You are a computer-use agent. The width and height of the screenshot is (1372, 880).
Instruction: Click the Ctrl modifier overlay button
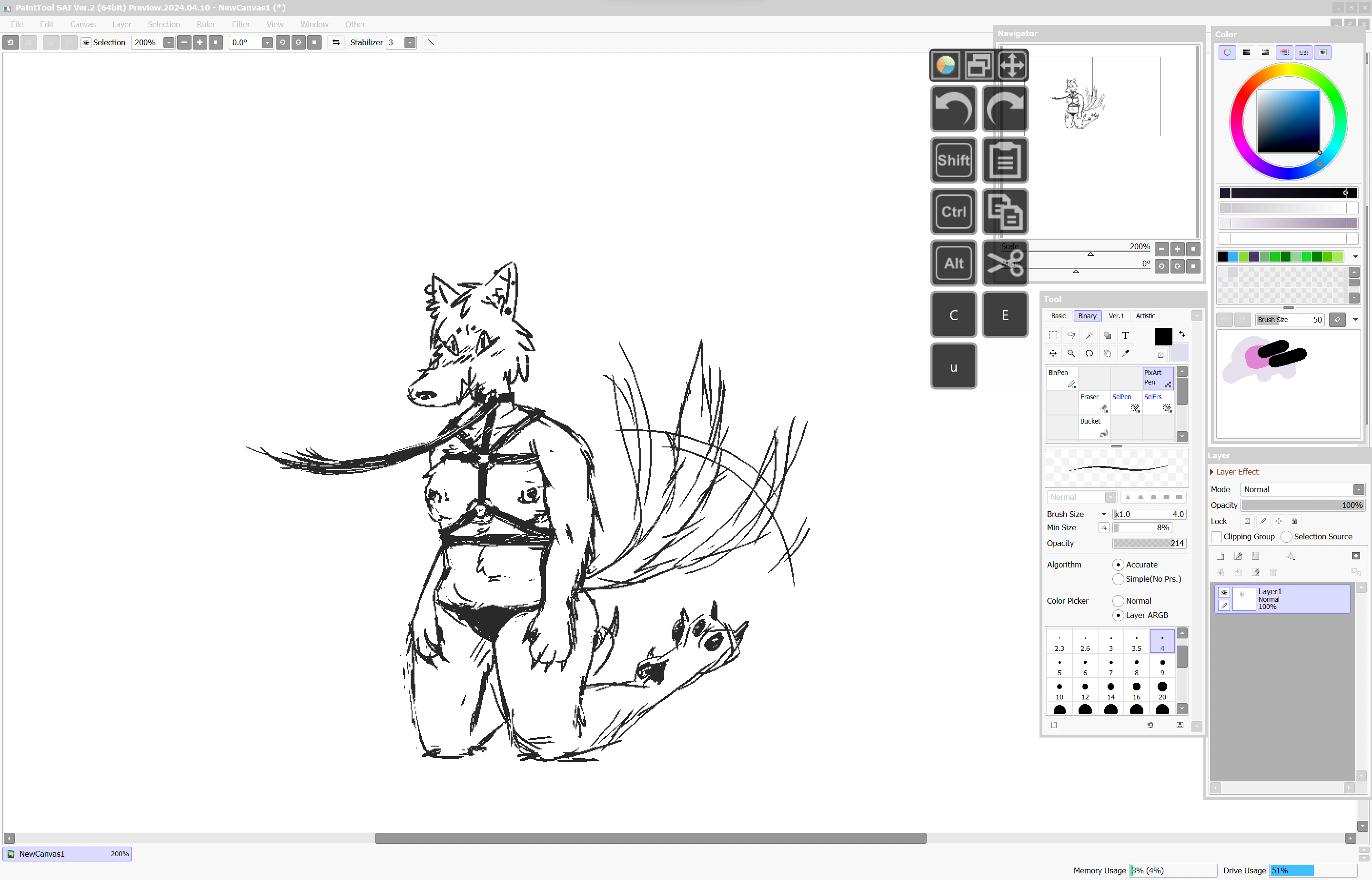(x=953, y=212)
